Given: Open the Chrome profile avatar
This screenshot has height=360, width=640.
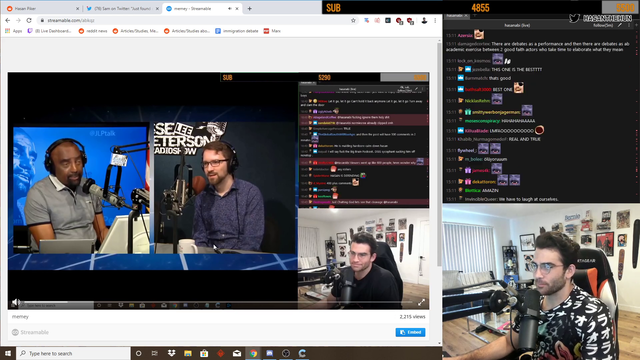Looking at the screenshot, I should (x=424, y=20).
